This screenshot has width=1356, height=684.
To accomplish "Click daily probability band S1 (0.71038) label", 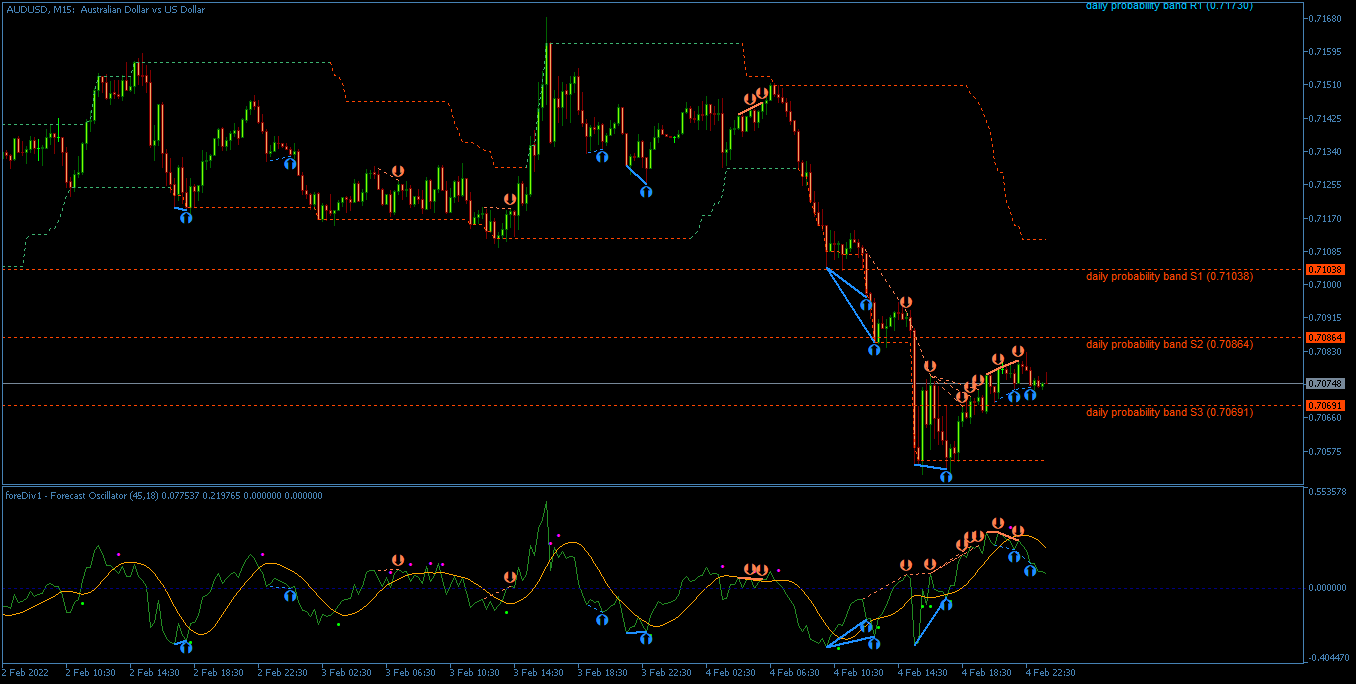I will [x=1169, y=276].
